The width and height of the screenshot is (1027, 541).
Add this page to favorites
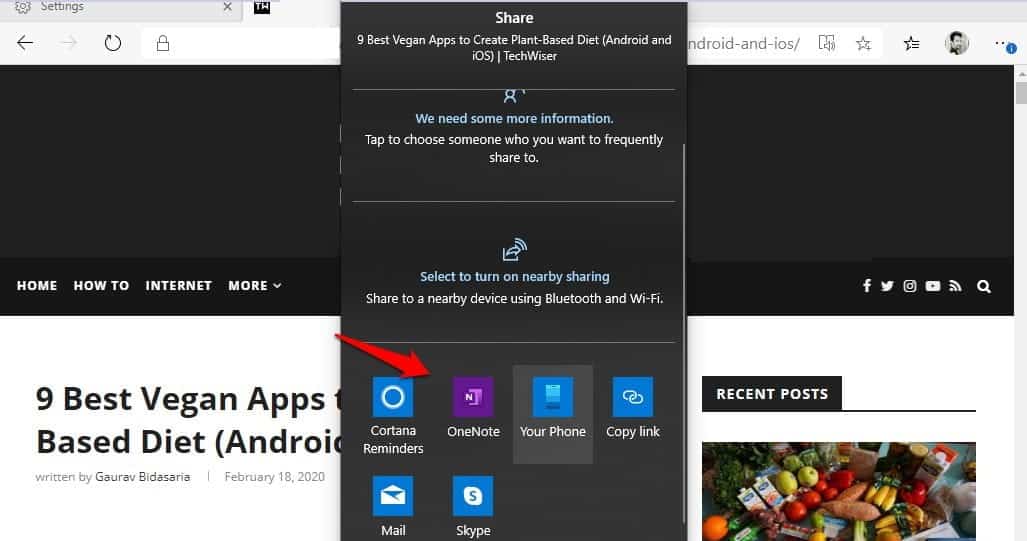point(863,43)
